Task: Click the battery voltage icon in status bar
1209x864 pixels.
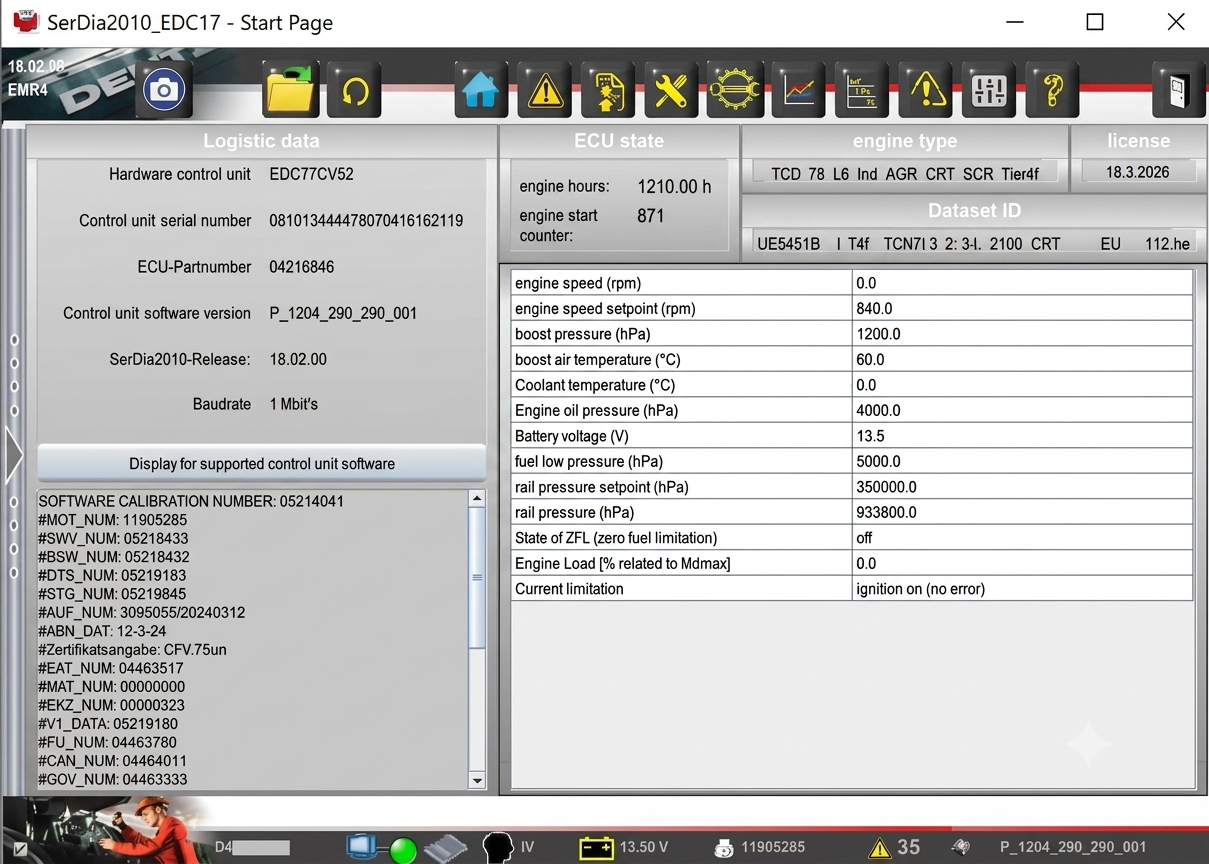Action: (597, 848)
